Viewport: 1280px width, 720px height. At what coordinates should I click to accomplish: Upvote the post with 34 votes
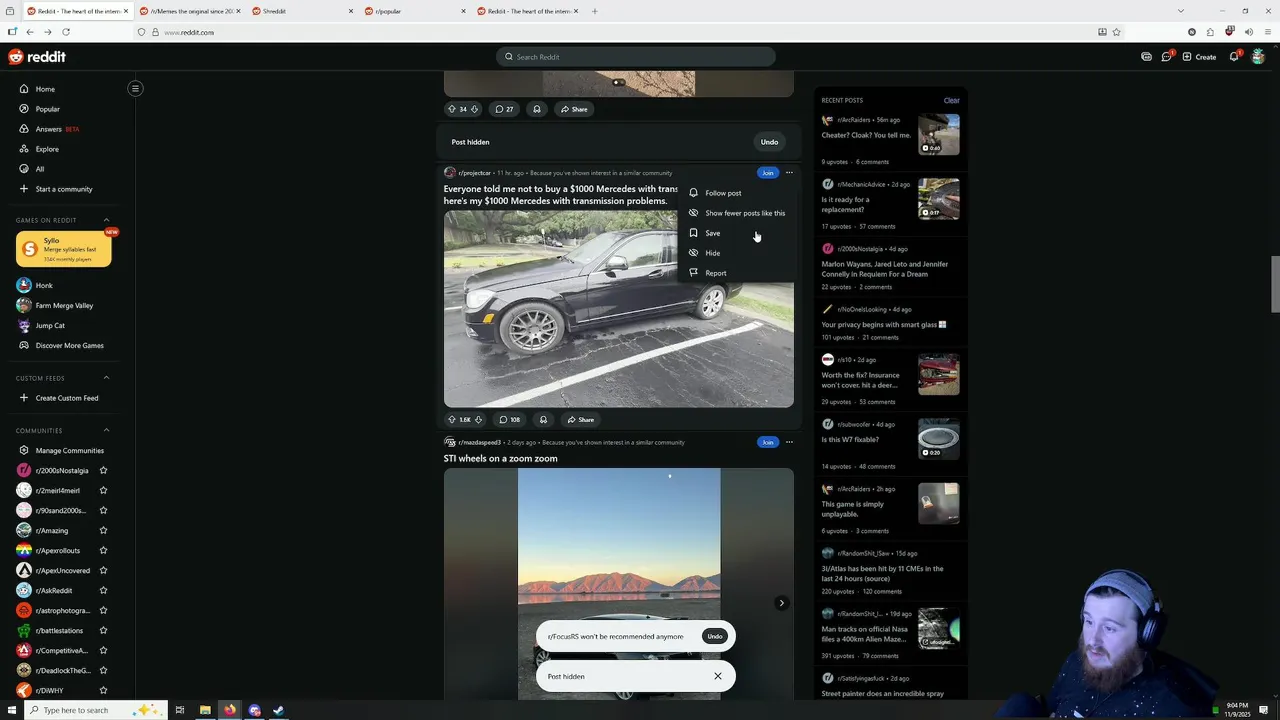tap(451, 109)
